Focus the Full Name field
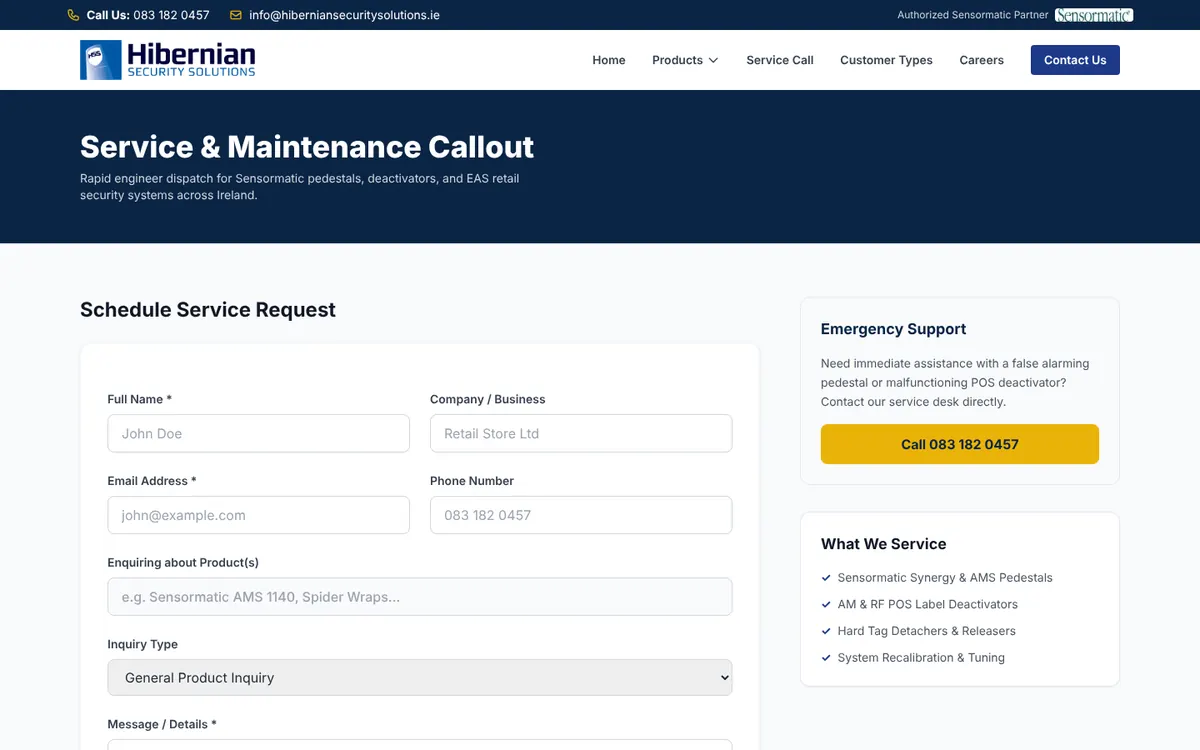This screenshot has width=1200, height=750. (x=259, y=433)
